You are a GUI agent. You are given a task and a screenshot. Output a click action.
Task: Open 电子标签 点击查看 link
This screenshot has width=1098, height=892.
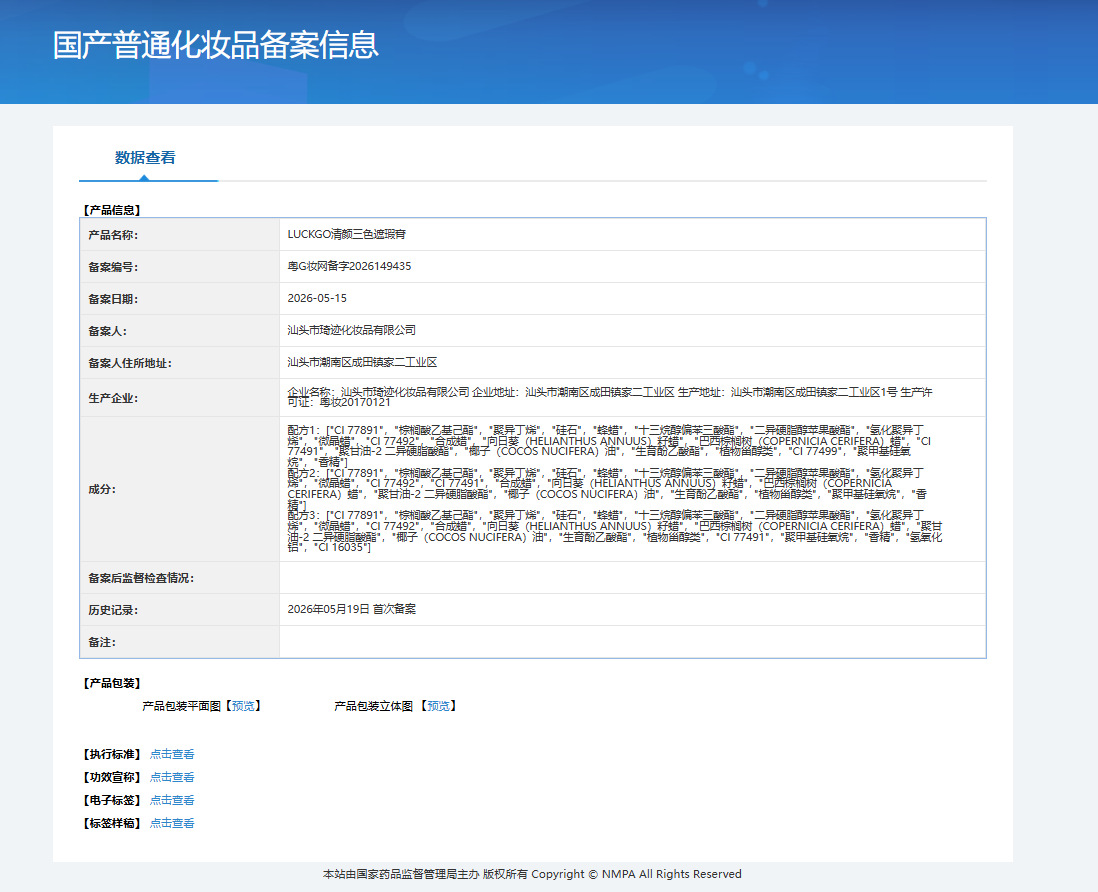pos(172,800)
